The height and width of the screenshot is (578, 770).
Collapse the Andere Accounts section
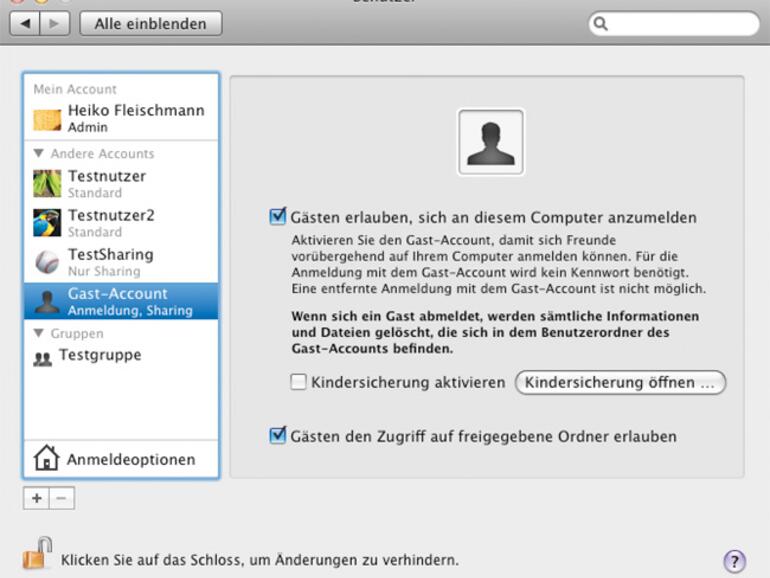38,153
